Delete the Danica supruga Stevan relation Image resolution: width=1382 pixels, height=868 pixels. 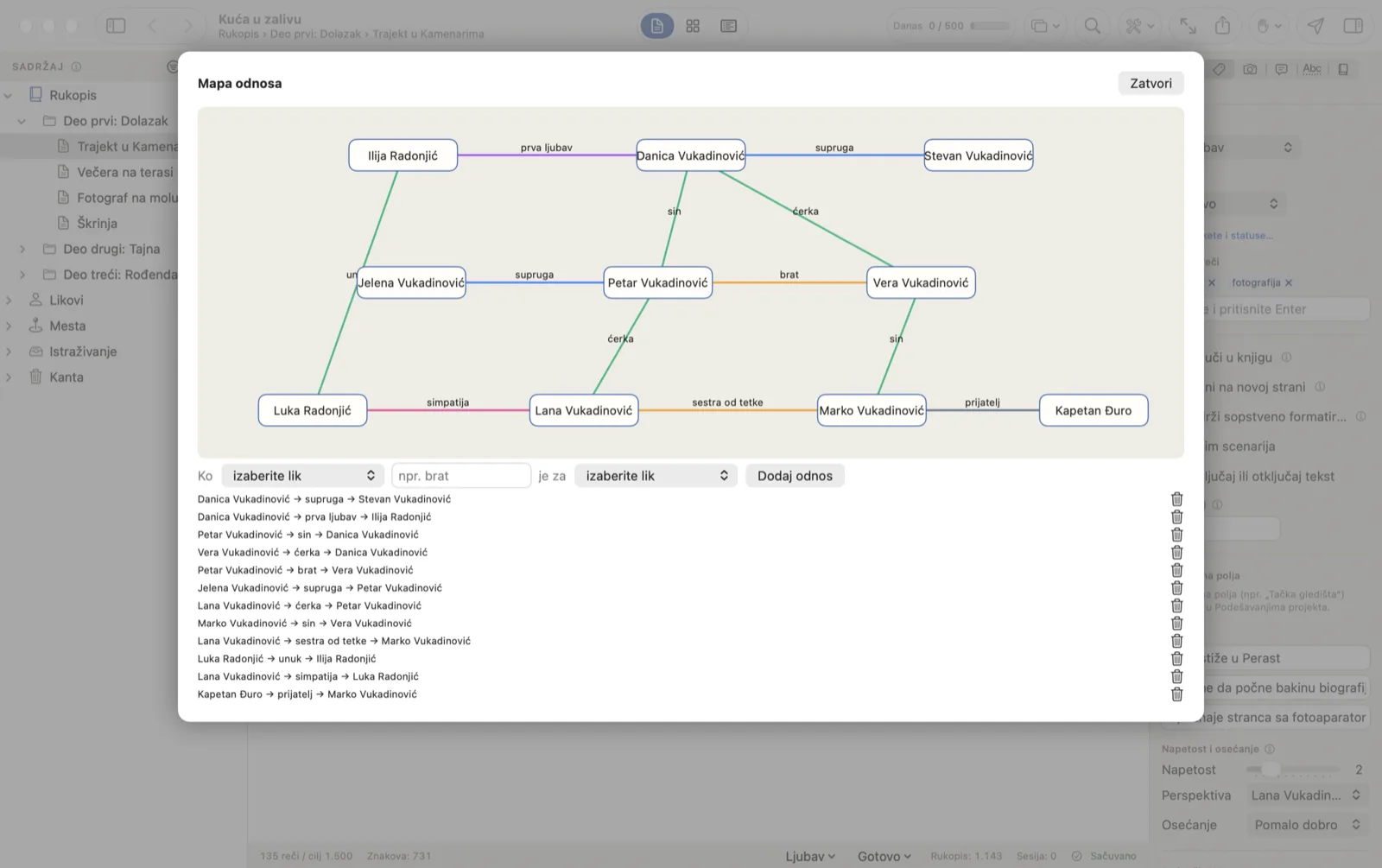coord(1176,499)
